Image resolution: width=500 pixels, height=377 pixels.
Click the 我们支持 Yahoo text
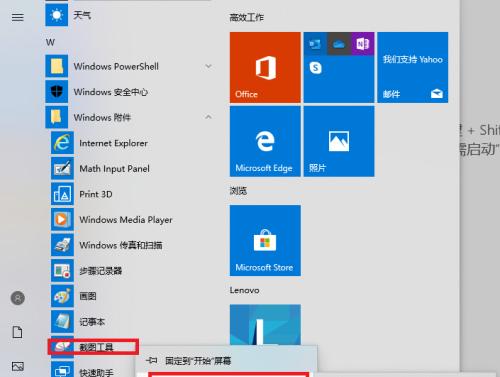point(413,59)
